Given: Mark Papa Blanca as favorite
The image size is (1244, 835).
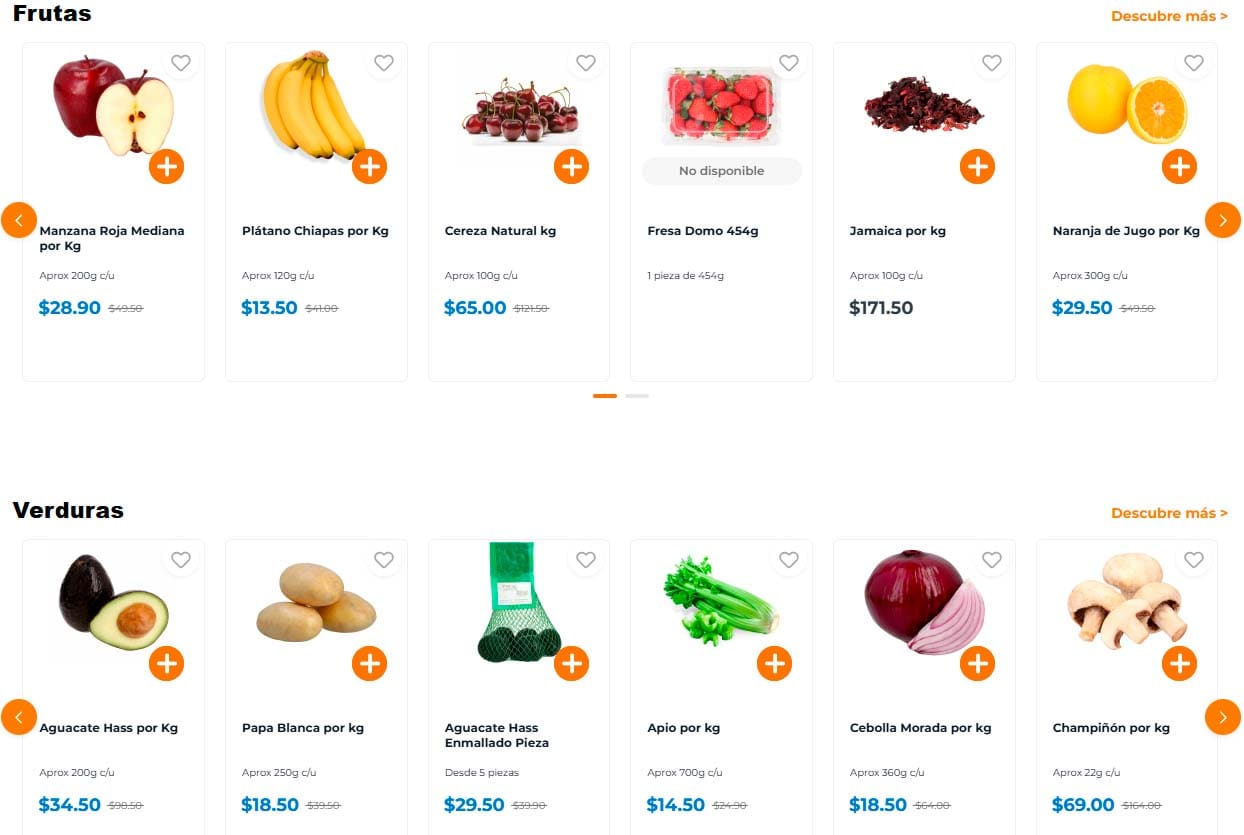Looking at the screenshot, I should point(383,560).
